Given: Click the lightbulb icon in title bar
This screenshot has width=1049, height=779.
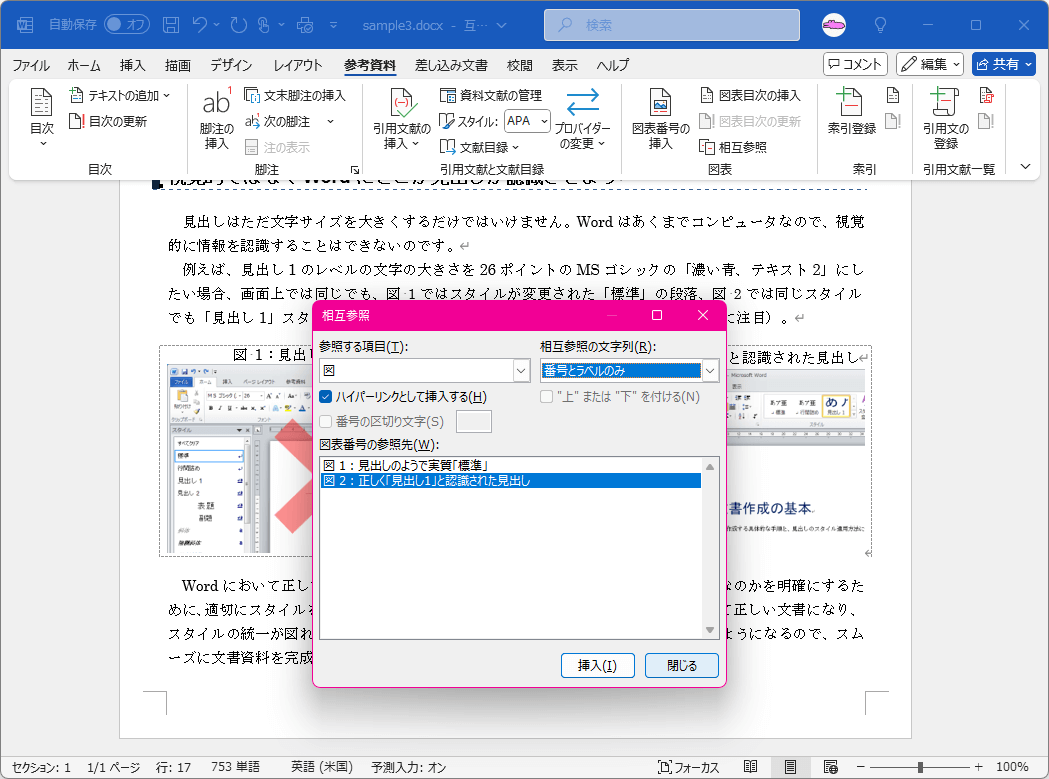Looking at the screenshot, I should (880, 25).
